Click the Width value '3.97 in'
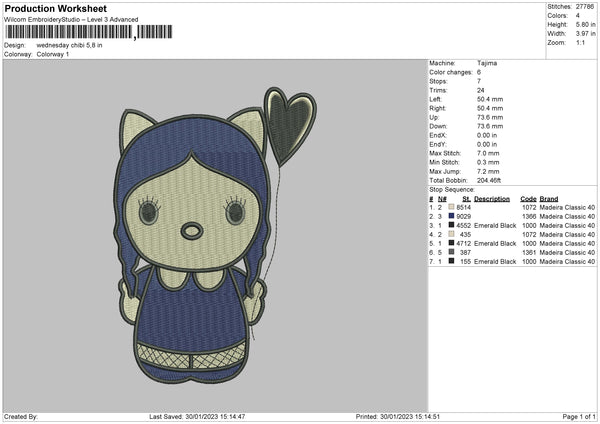Screen dimensions: 600x424 (x=585, y=34)
